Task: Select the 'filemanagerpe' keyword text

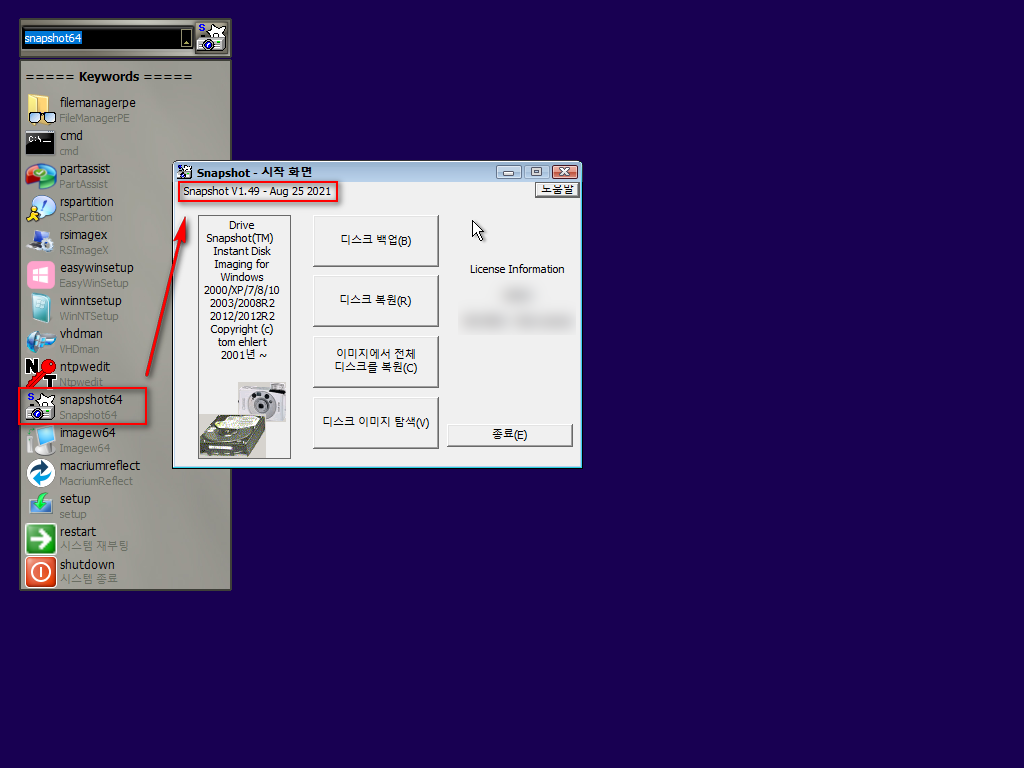Action: pos(98,103)
